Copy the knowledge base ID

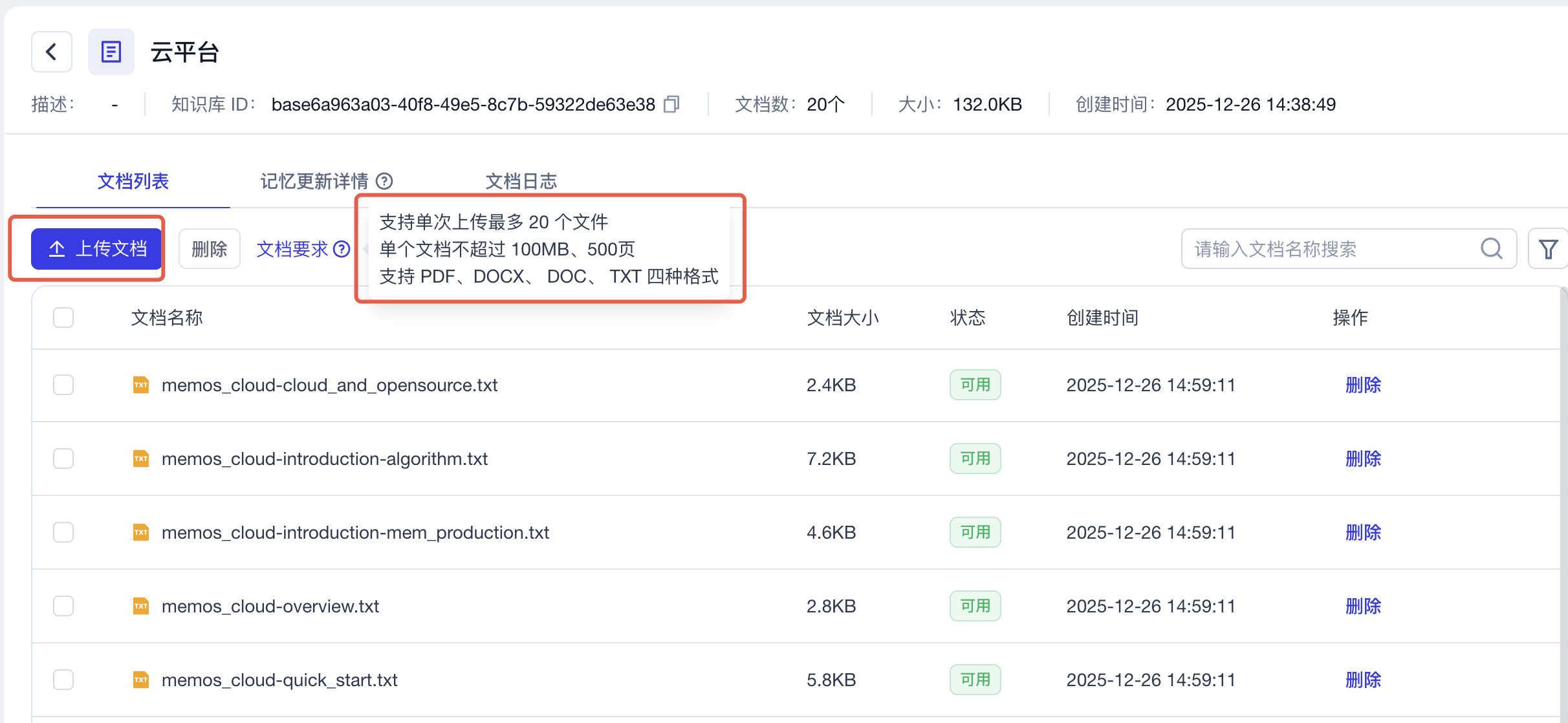coord(671,104)
